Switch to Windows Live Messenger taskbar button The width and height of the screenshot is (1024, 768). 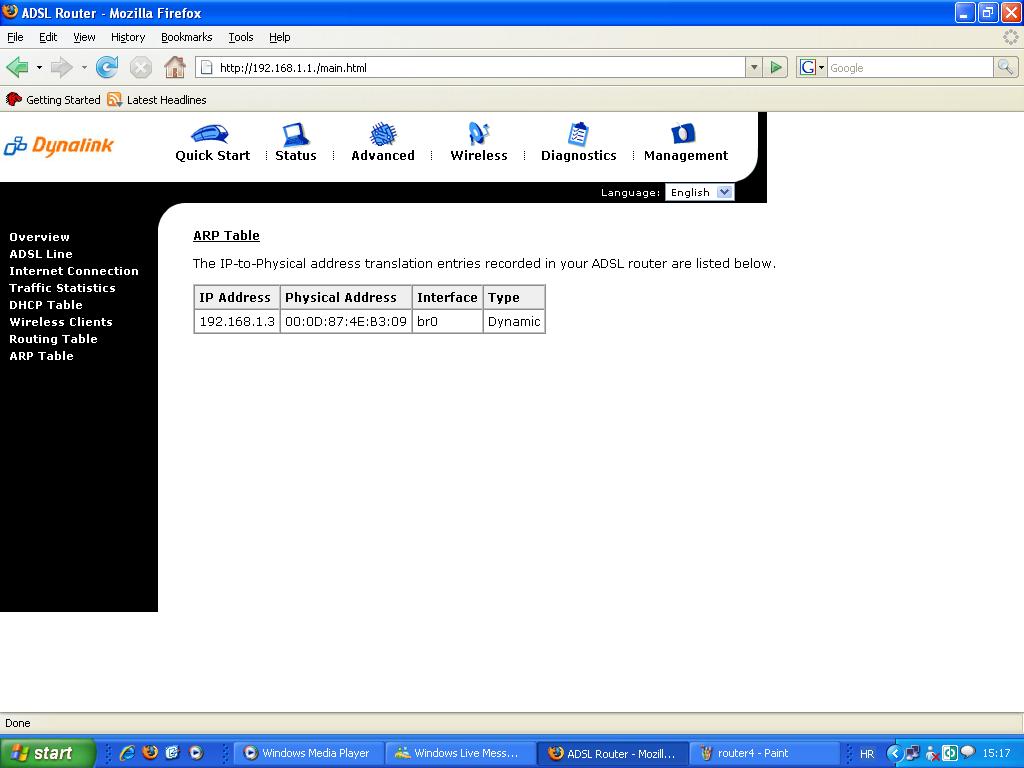click(460, 753)
